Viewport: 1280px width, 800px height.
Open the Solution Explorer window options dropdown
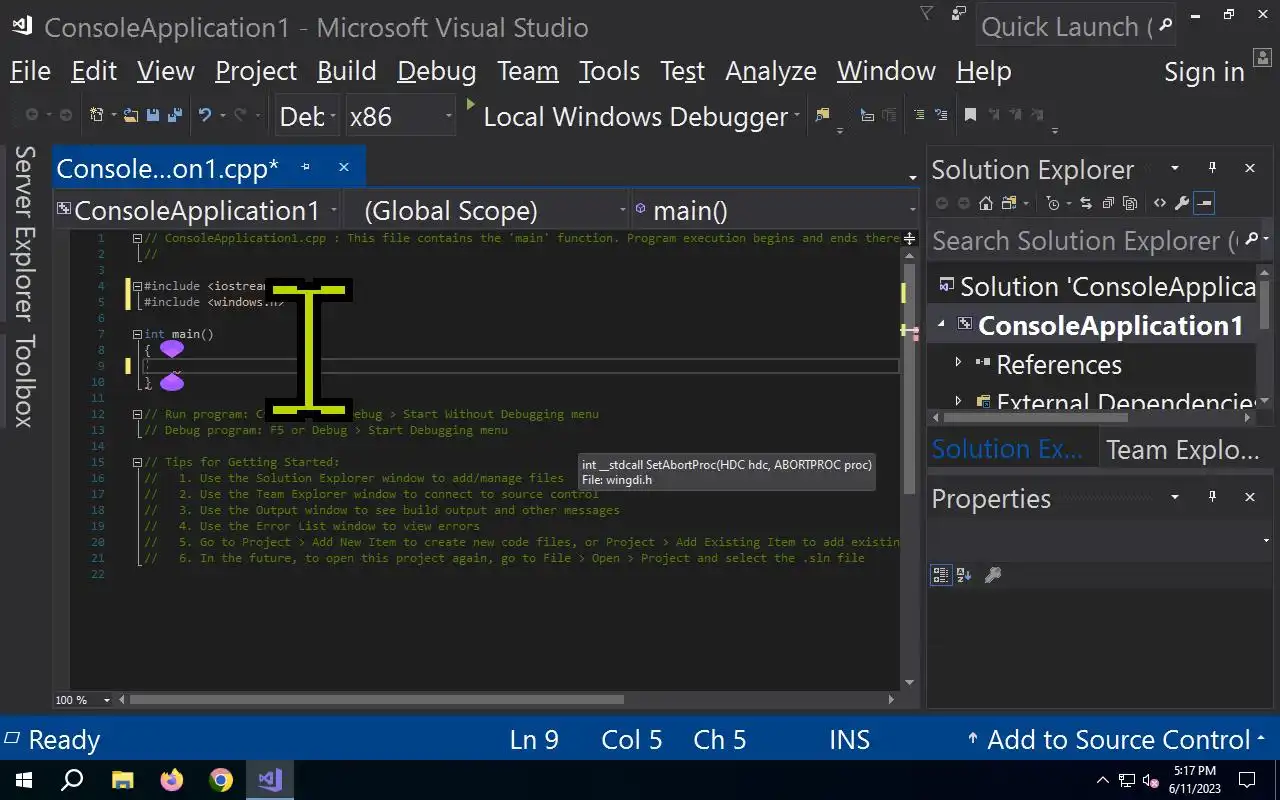(1175, 168)
